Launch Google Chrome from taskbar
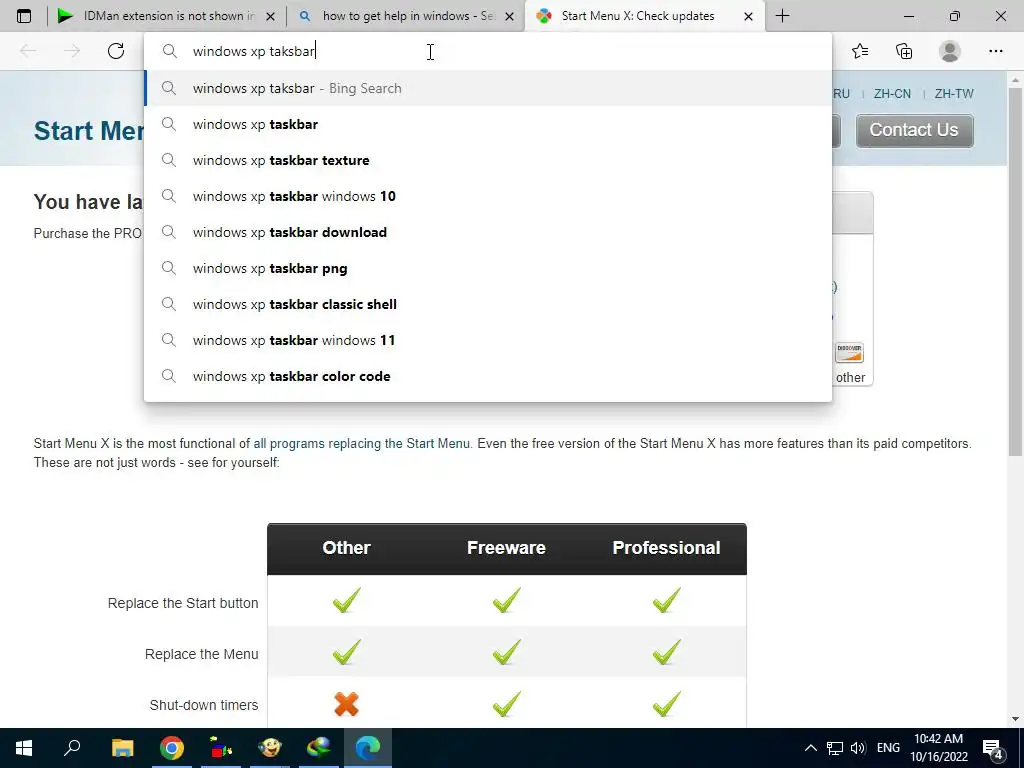Screen dimensions: 1024x768 [171, 748]
